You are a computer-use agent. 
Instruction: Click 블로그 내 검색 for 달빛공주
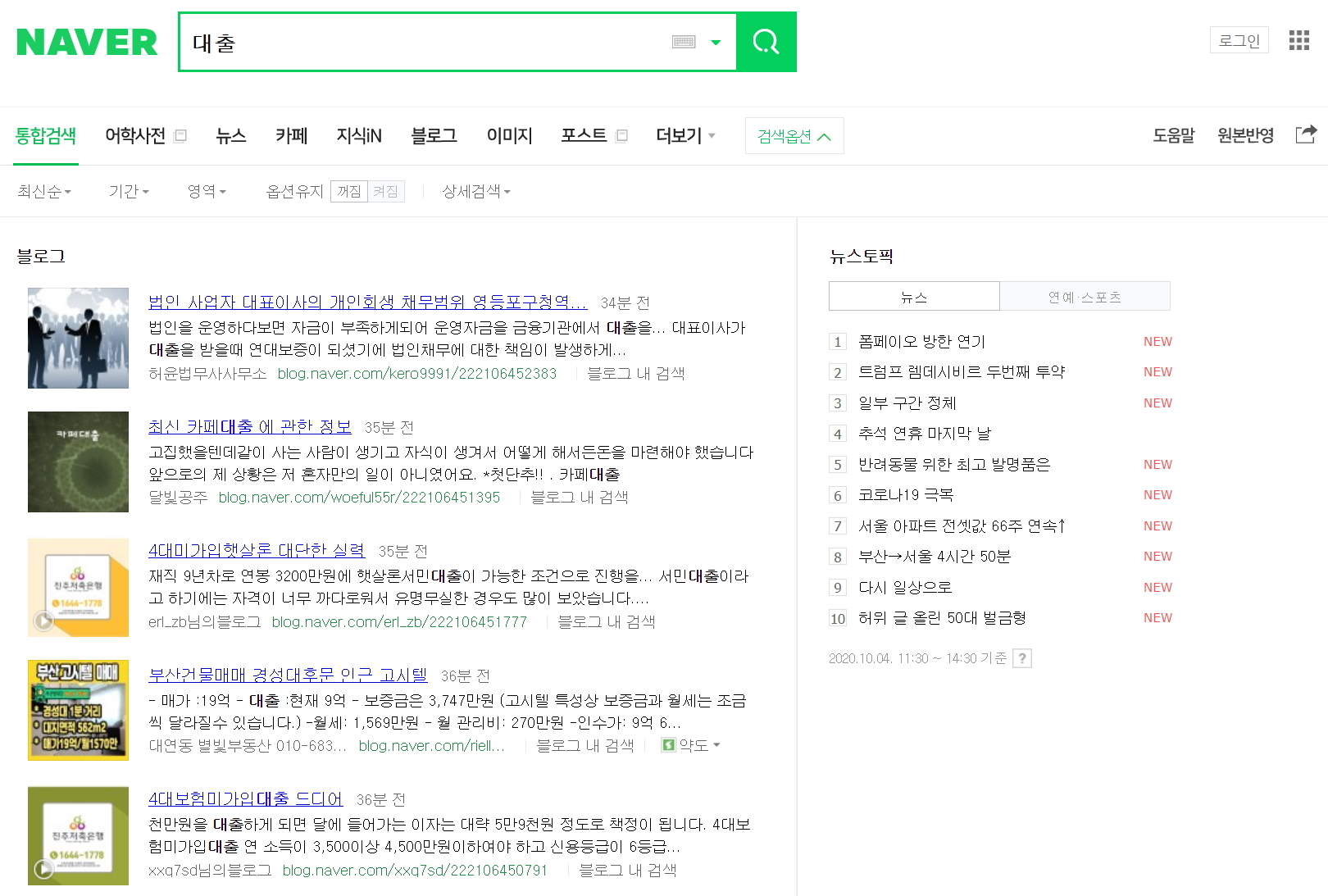[x=580, y=498]
